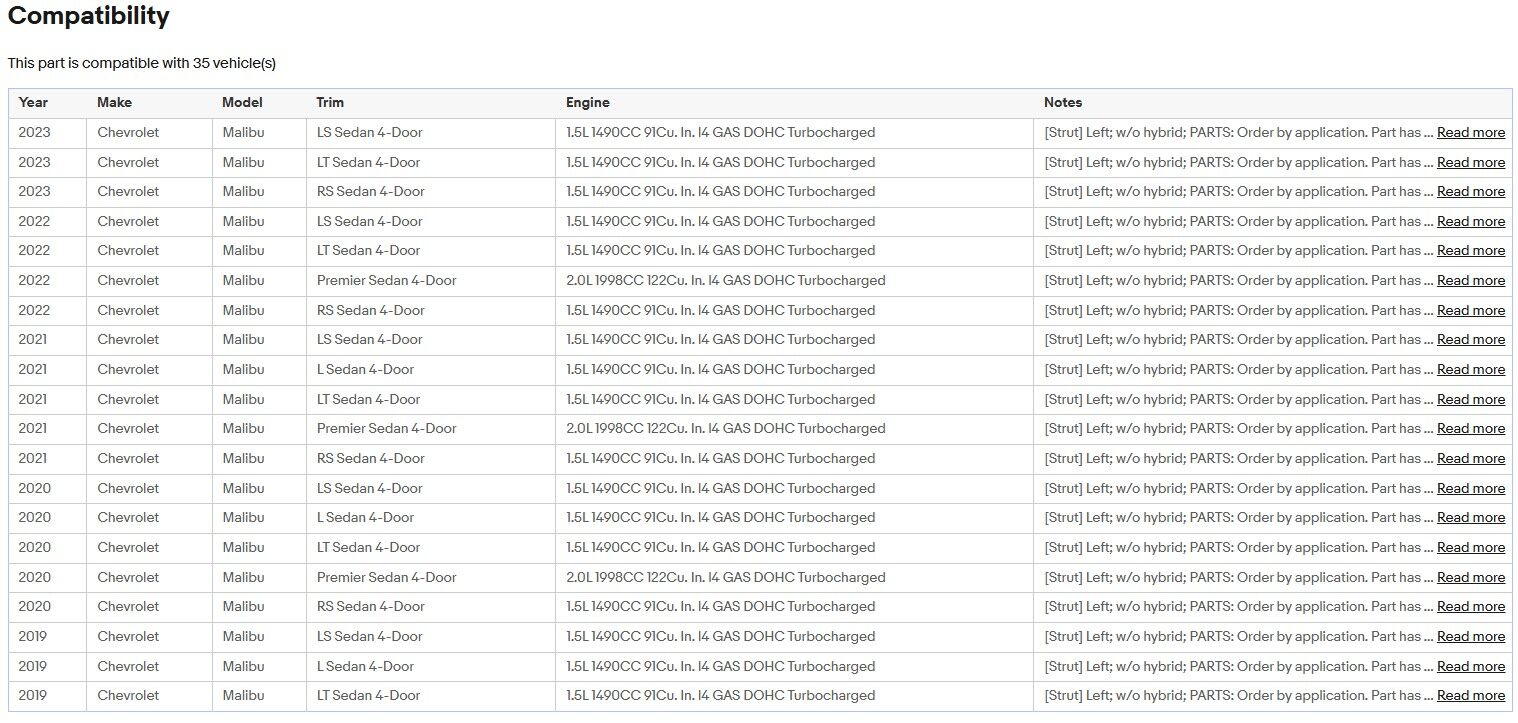Image resolution: width=1518 pixels, height=723 pixels.
Task: Click the Model column header
Action: (242, 102)
